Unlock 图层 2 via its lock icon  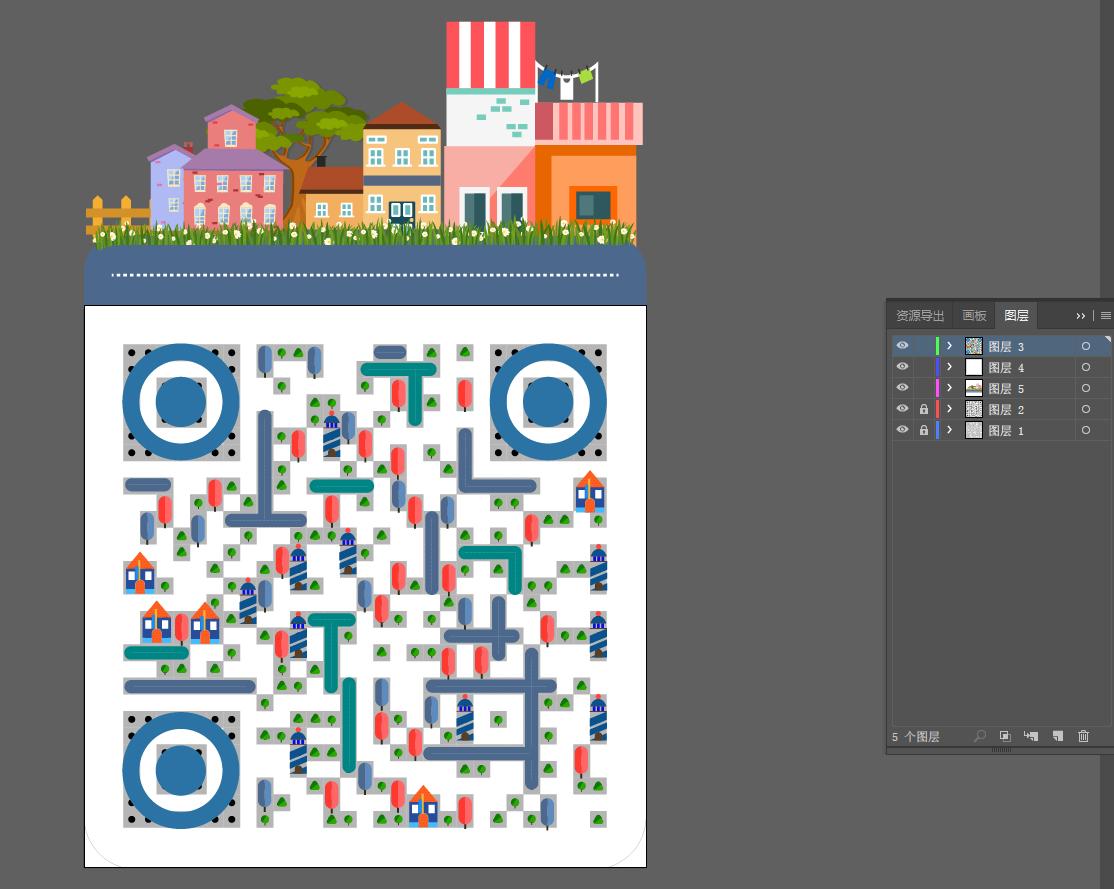click(924, 409)
